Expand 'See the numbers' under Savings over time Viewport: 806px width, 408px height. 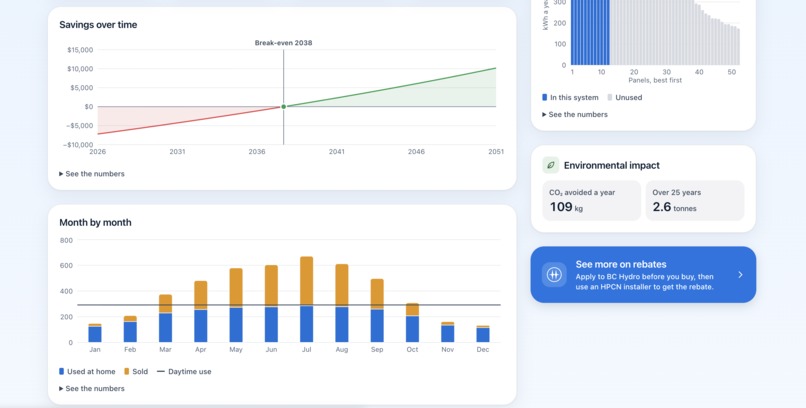[91, 174]
